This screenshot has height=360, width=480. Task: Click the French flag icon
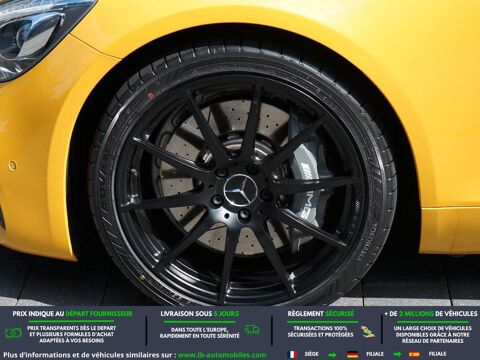[x=293, y=354]
